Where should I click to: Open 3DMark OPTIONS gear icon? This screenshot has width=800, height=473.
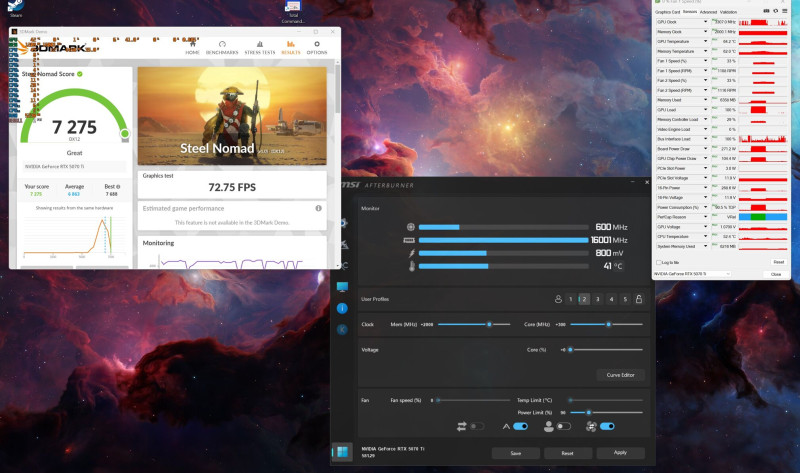click(317, 44)
